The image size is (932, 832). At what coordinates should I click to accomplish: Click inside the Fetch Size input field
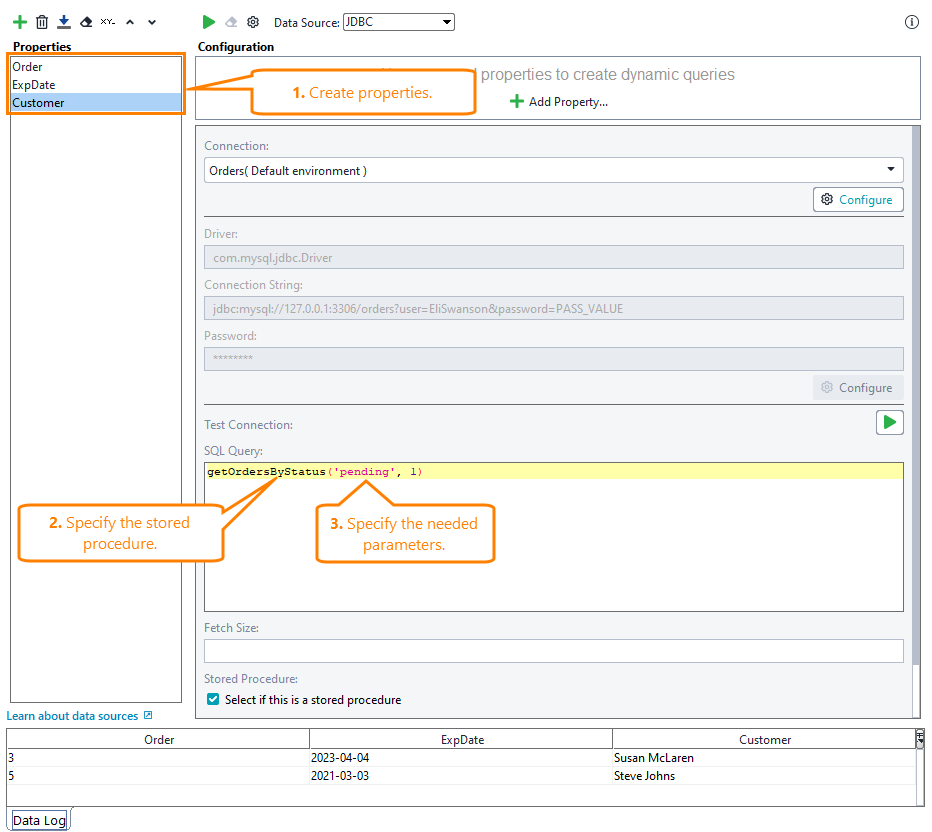click(552, 650)
